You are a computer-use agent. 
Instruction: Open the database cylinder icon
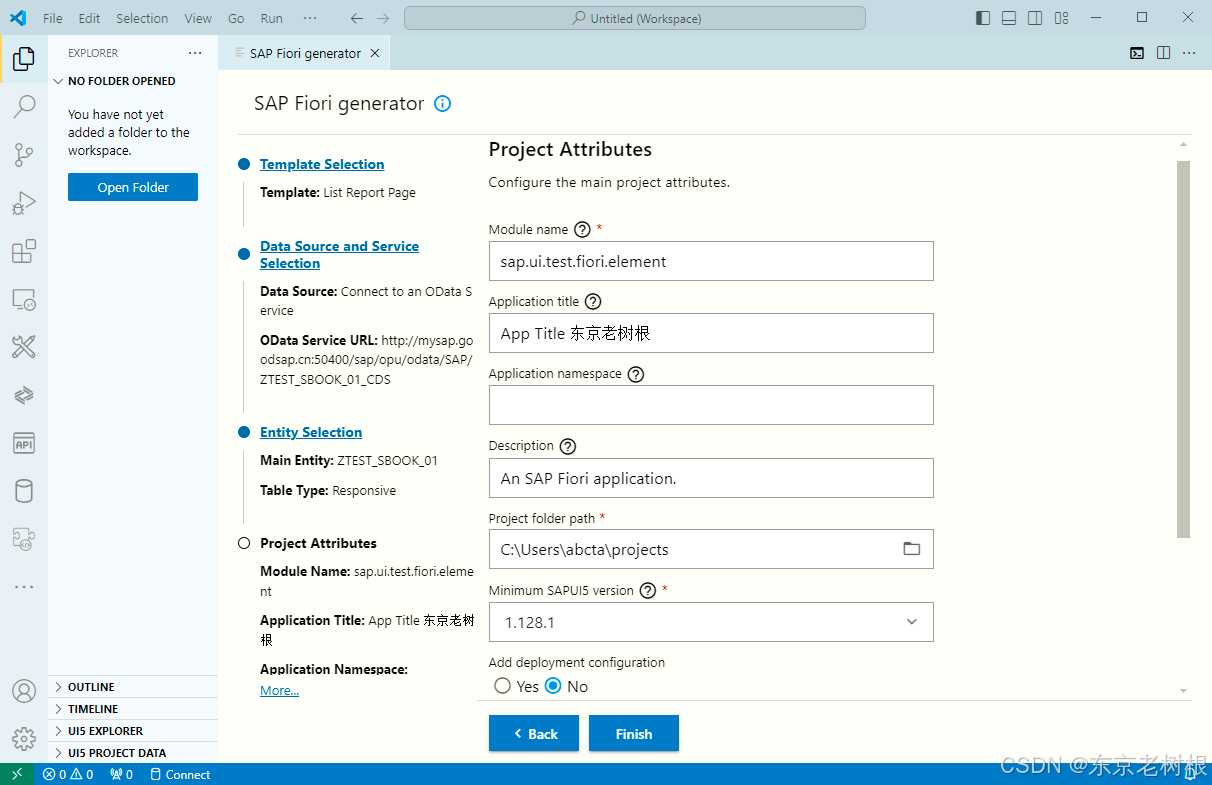coord(24,491)
